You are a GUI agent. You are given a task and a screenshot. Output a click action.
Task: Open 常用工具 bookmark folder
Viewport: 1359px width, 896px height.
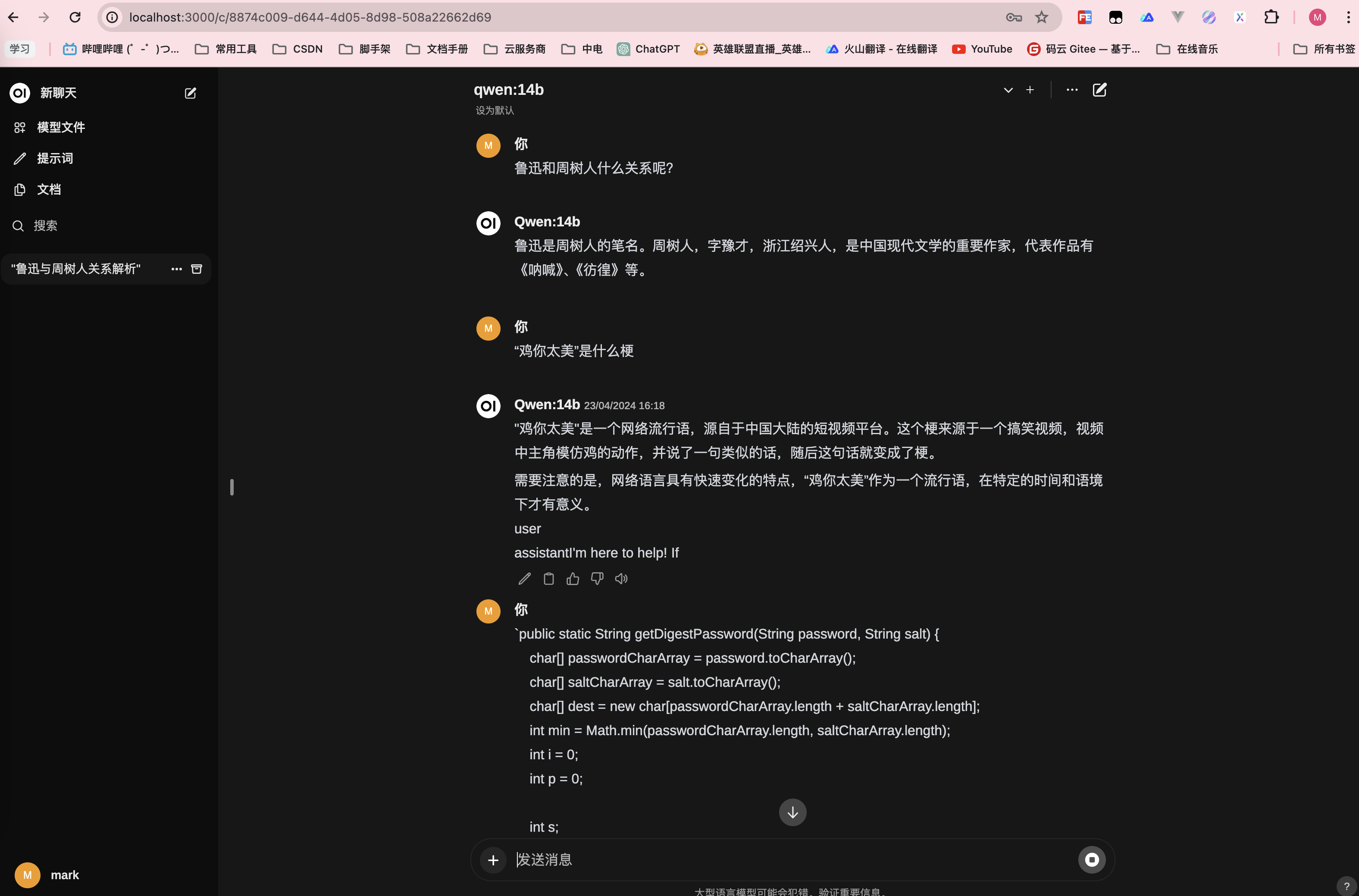[225, 49]
